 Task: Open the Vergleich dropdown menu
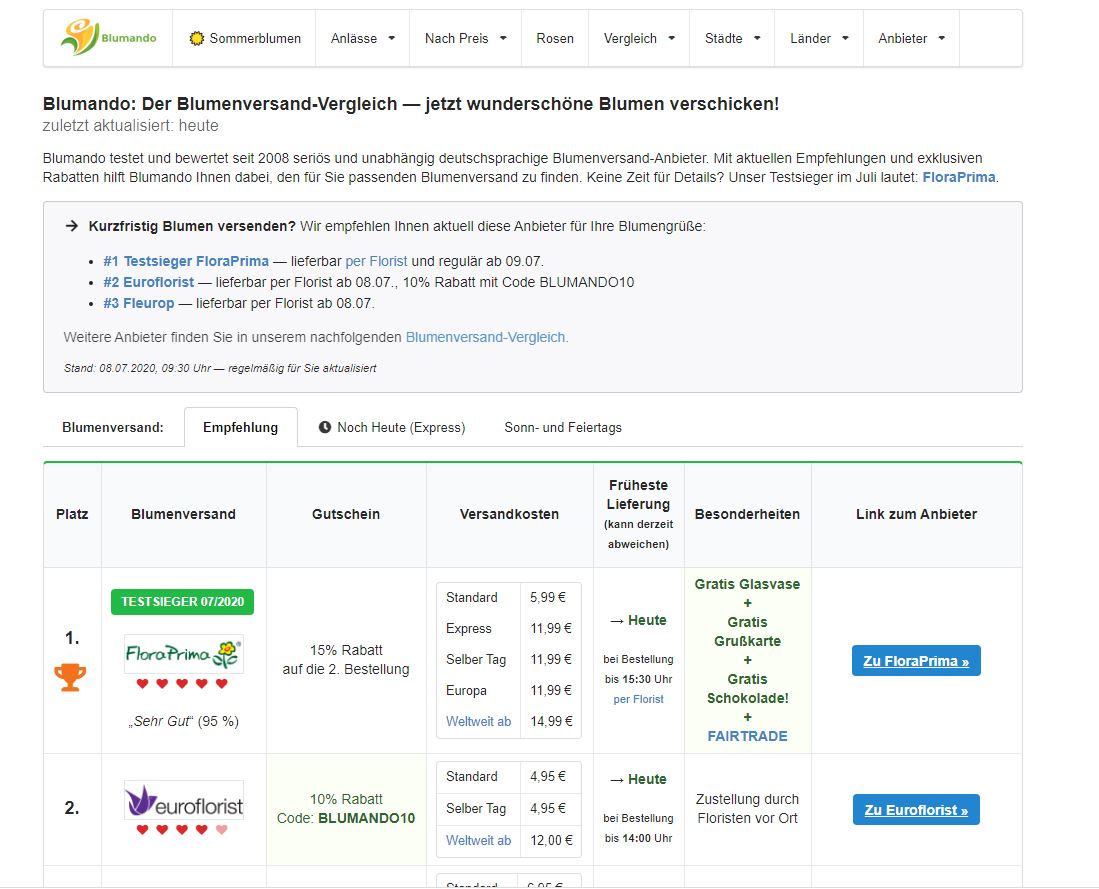click(x=639, y=39)
